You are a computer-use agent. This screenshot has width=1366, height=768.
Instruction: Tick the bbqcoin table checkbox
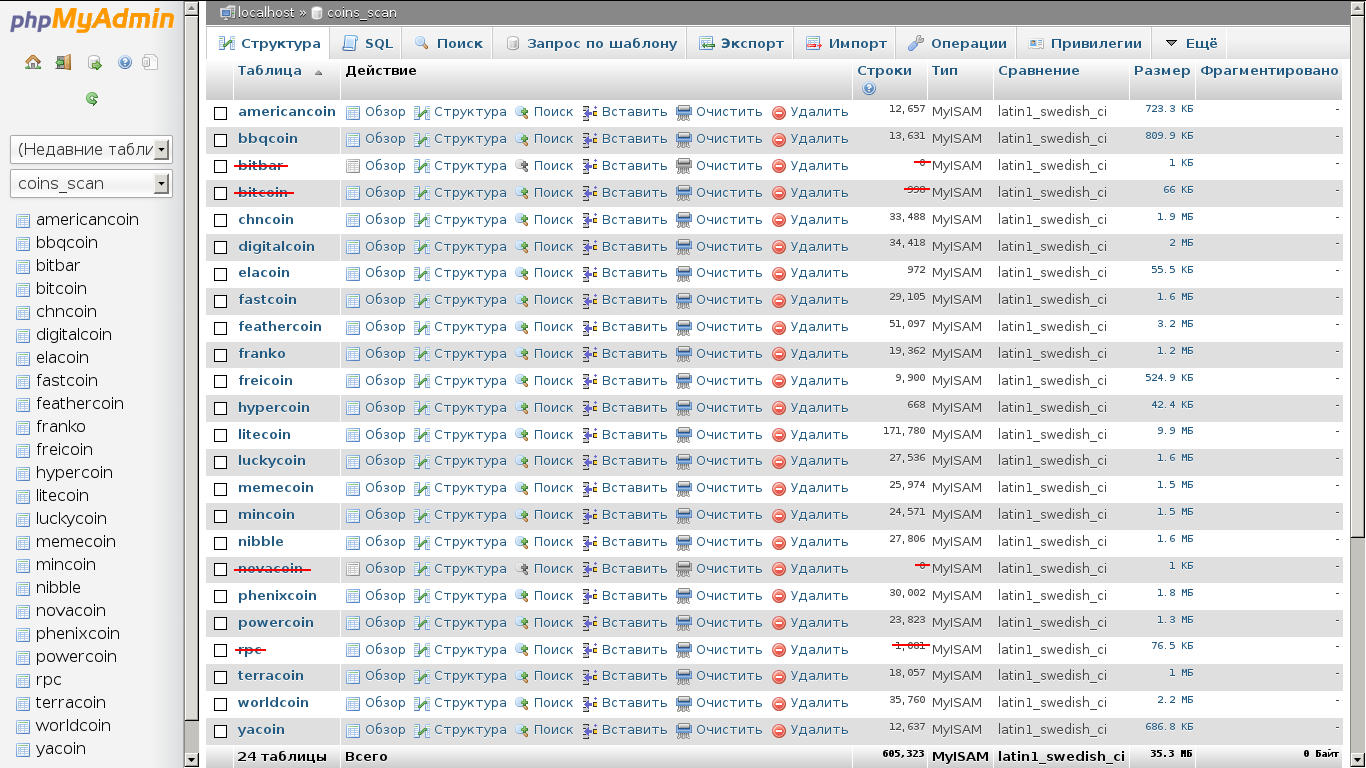coord(221,140)
